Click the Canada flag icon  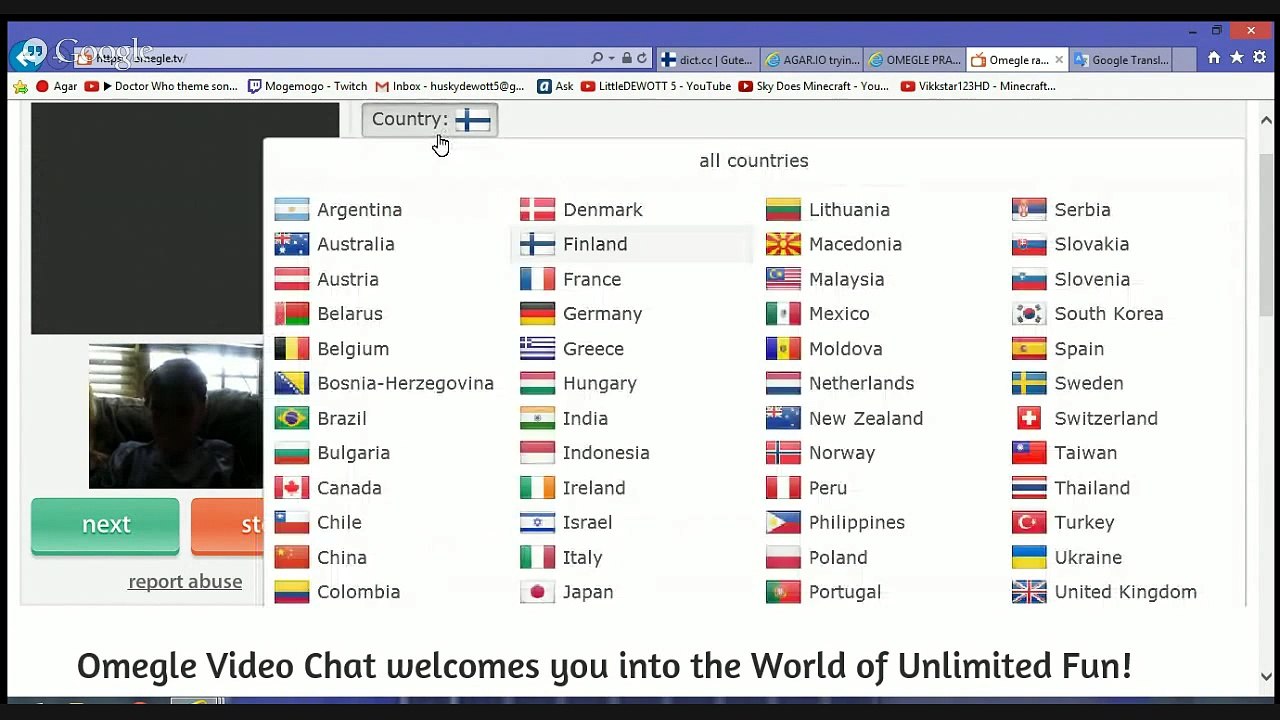[292, 488]
